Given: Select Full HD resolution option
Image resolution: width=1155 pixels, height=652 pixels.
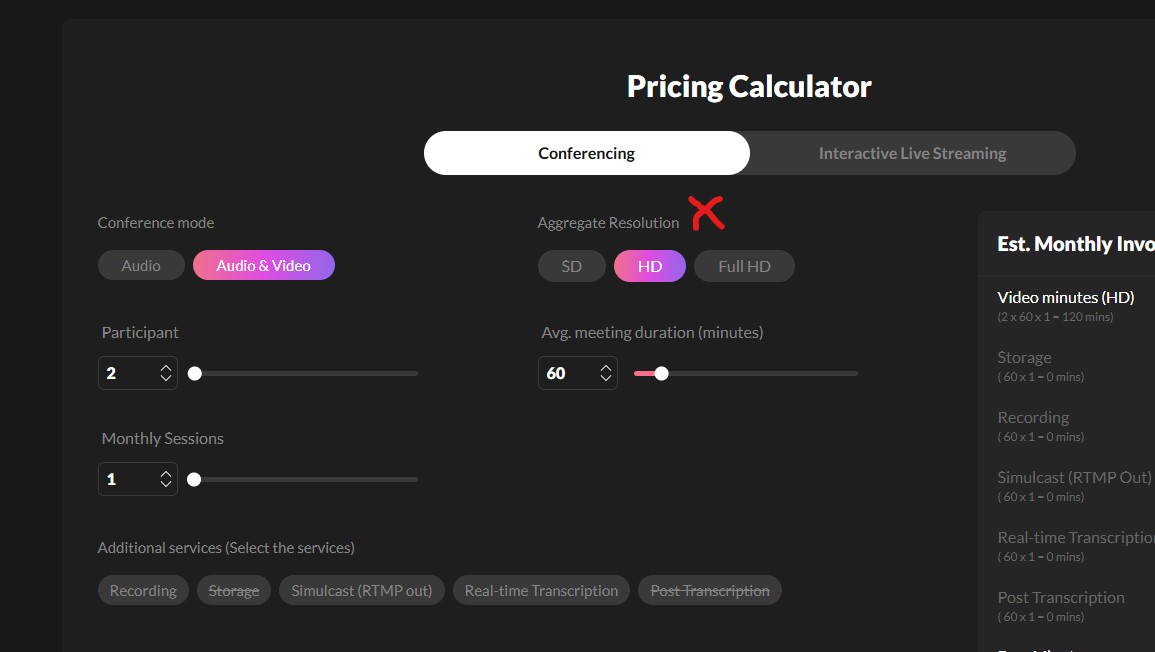Looking at the screenshot, I should (x=744, y=266).
